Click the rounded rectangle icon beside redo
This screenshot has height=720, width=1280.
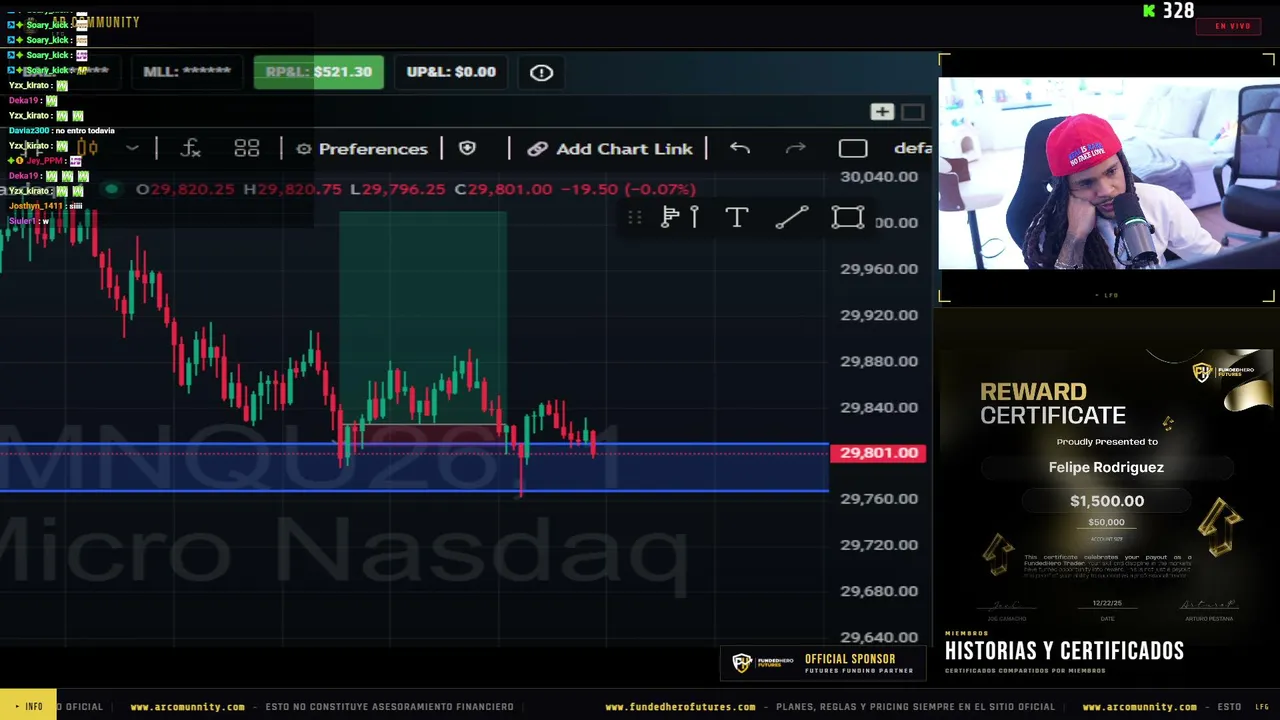click(853, 149)
